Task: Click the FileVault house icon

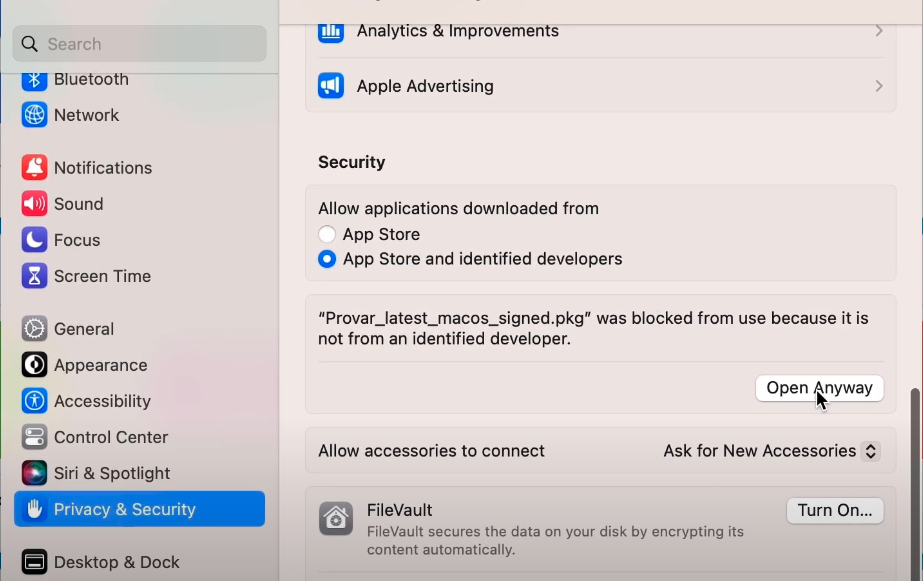Action: (x=336, y=519)
